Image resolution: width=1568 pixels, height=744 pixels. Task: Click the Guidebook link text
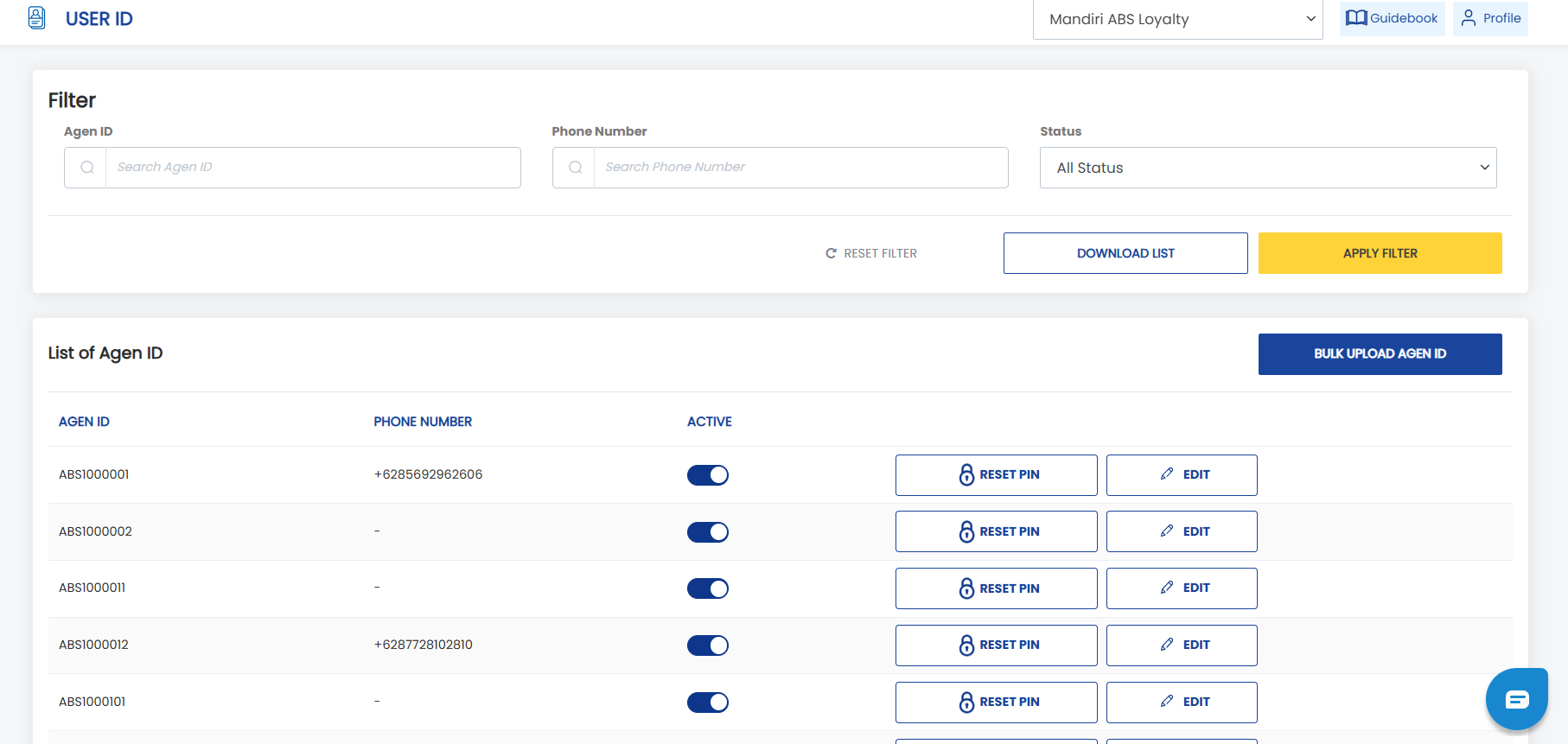click(1404, 18)
